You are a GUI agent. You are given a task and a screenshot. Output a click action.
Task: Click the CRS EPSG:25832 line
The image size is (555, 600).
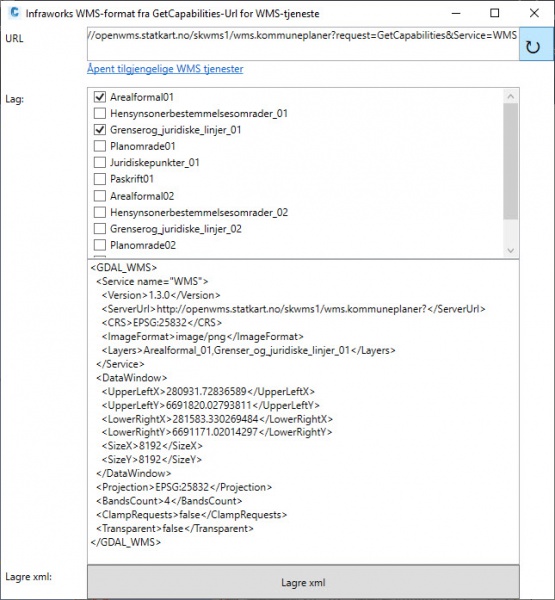(162, 323)
